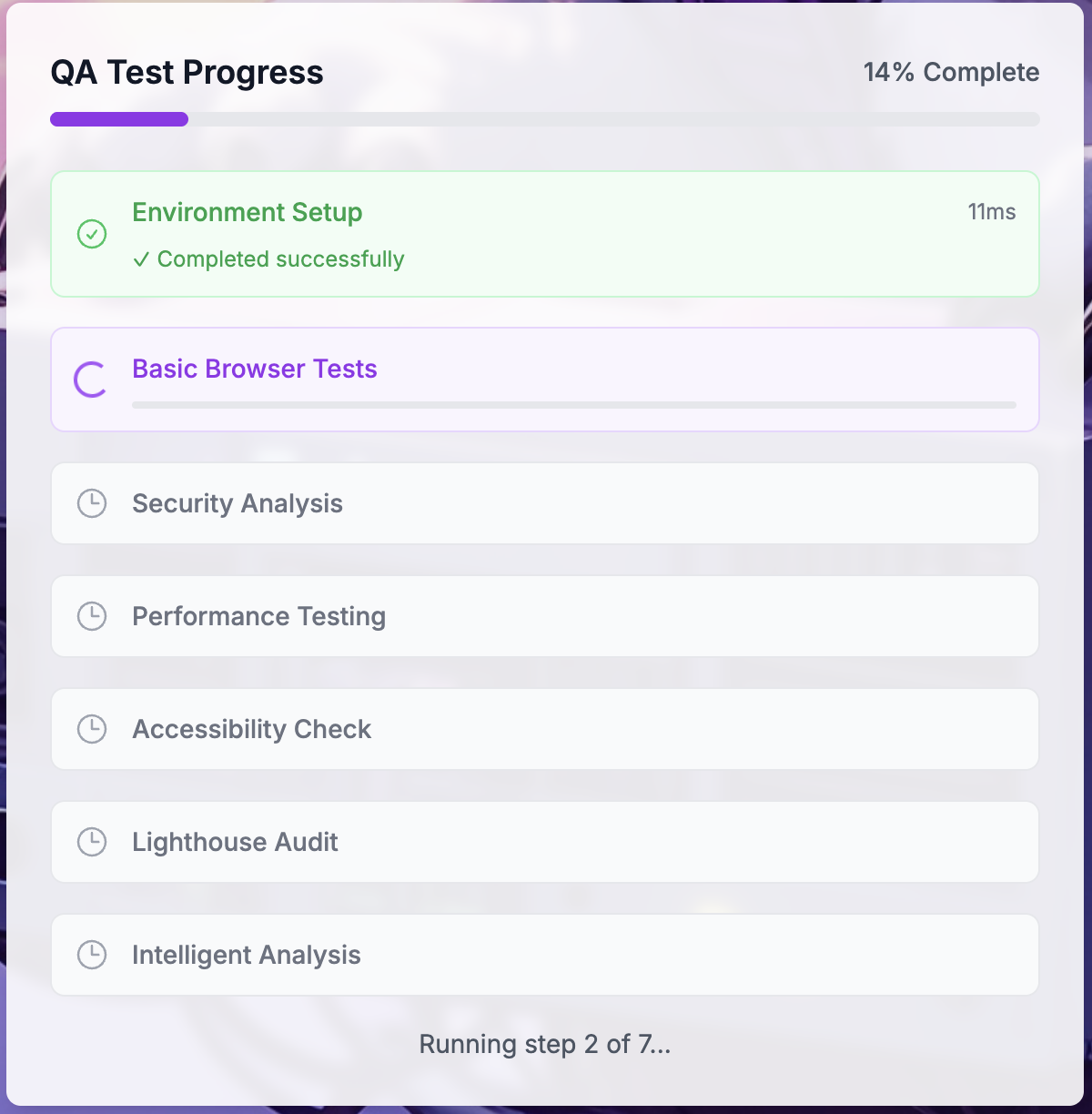1092x1114 pixels.
Task: Click the Running step 2 of 7 text
Action: coord(544,1044)
